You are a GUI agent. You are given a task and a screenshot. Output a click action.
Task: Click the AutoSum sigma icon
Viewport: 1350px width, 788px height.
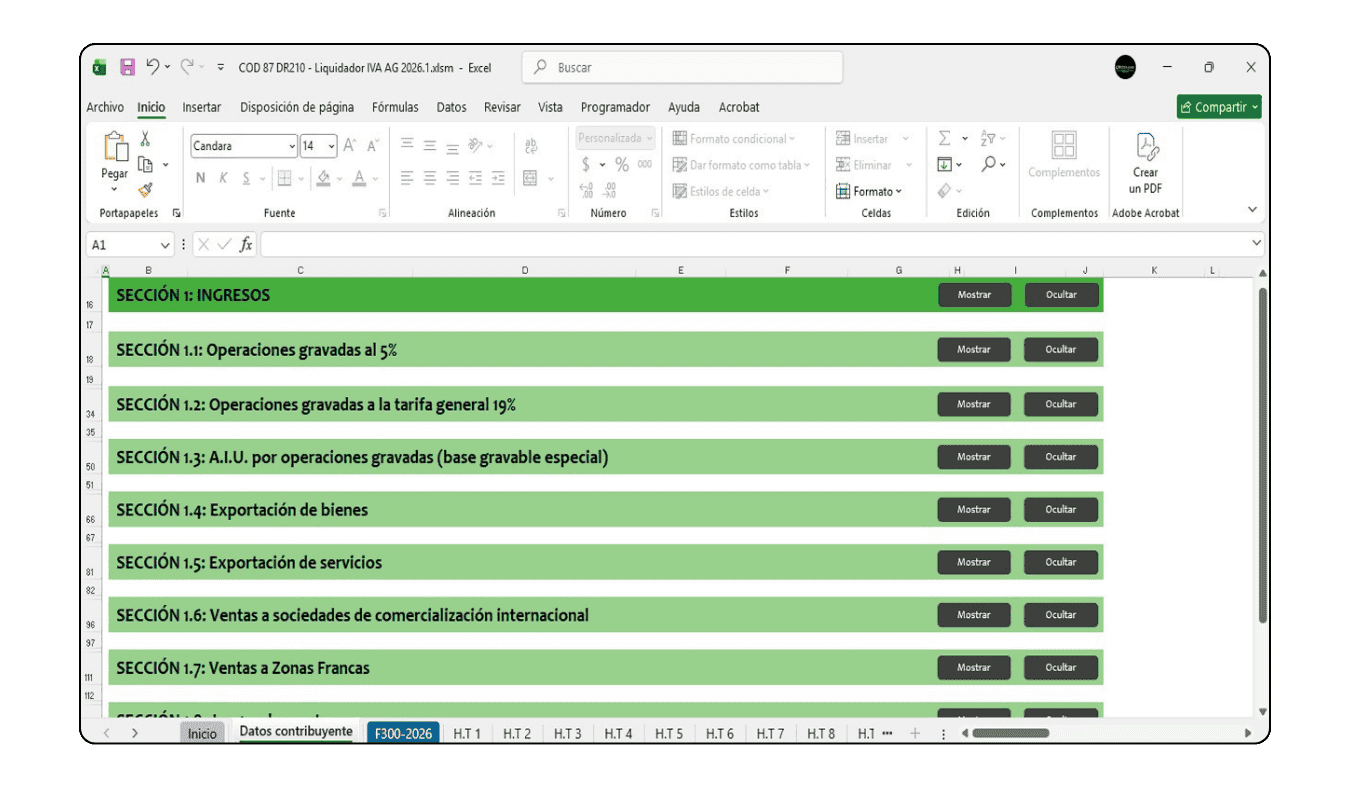point(944,139)
